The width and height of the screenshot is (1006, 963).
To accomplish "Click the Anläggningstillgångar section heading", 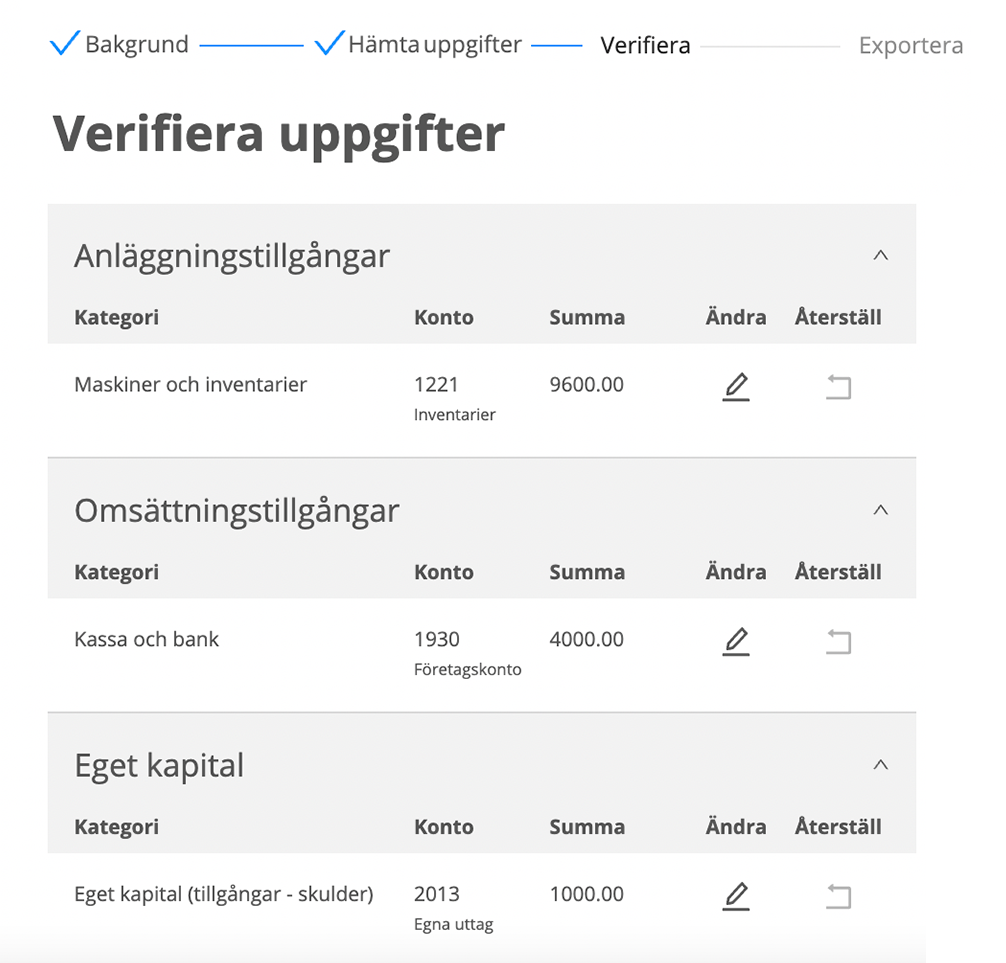I will coord(232,256).
